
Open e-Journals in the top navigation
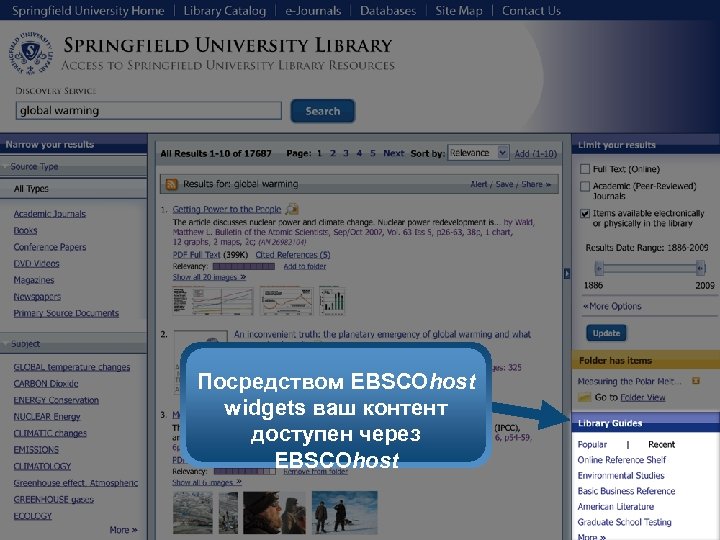[x=313, y=11]
